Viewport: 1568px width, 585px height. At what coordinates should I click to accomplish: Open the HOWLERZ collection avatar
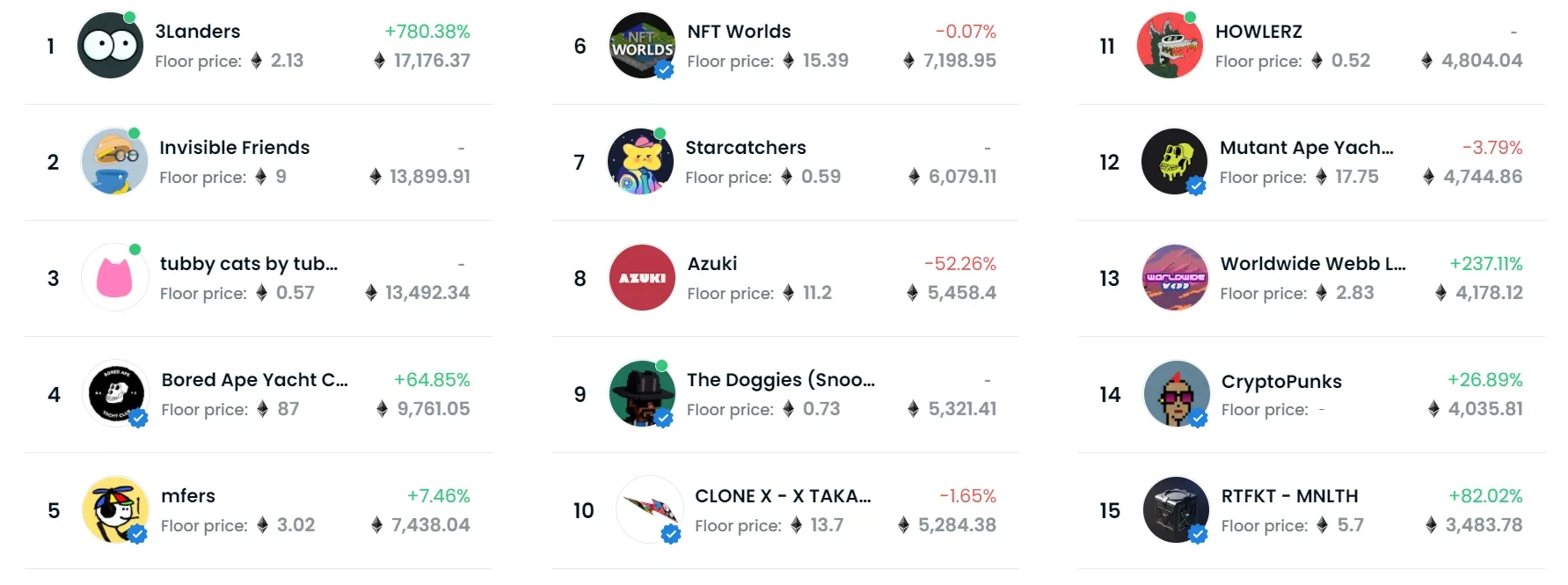[1170, 45]
